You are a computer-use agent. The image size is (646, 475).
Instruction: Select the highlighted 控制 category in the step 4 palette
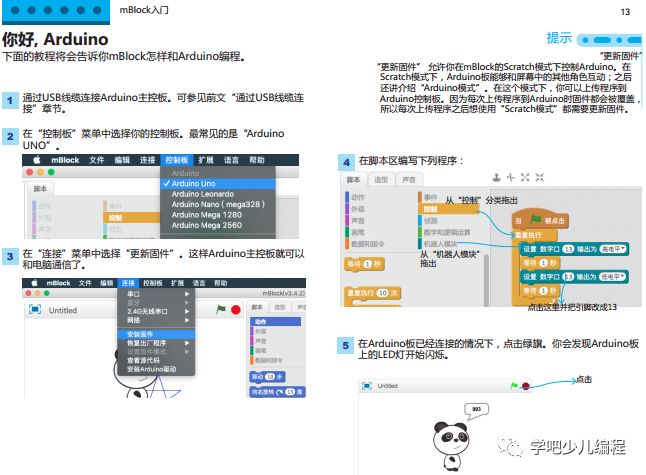(449, 209)
